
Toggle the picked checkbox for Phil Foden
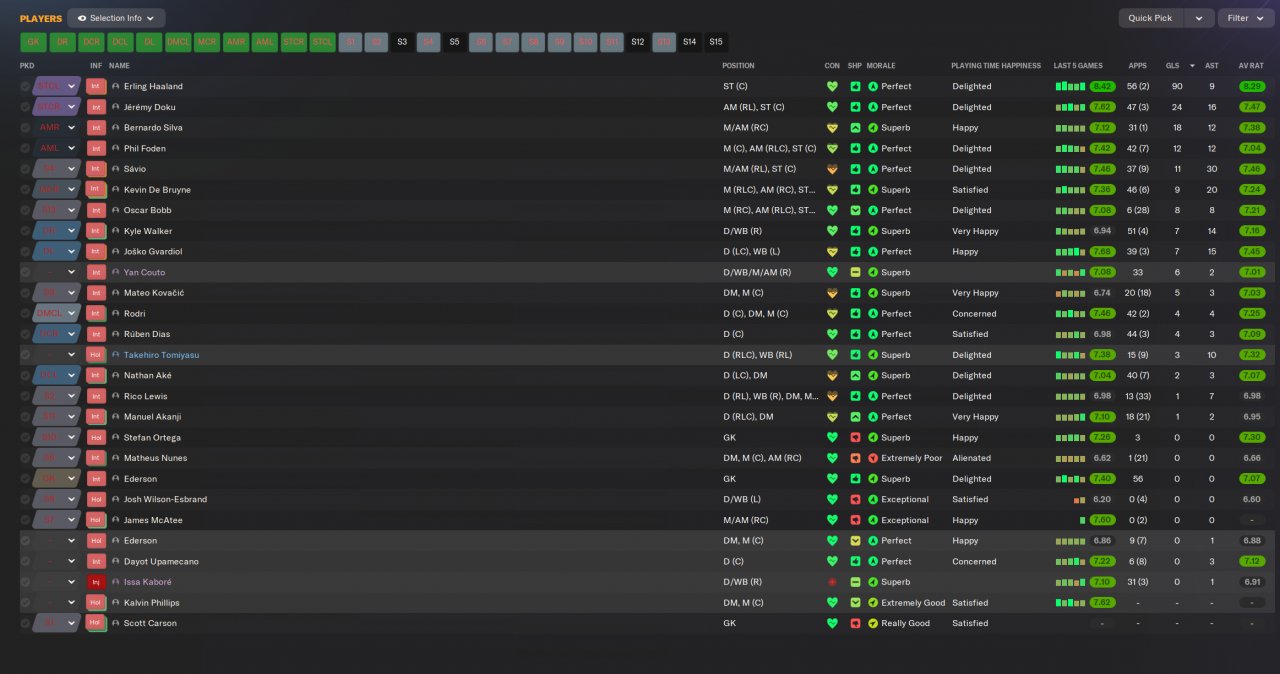25,148
